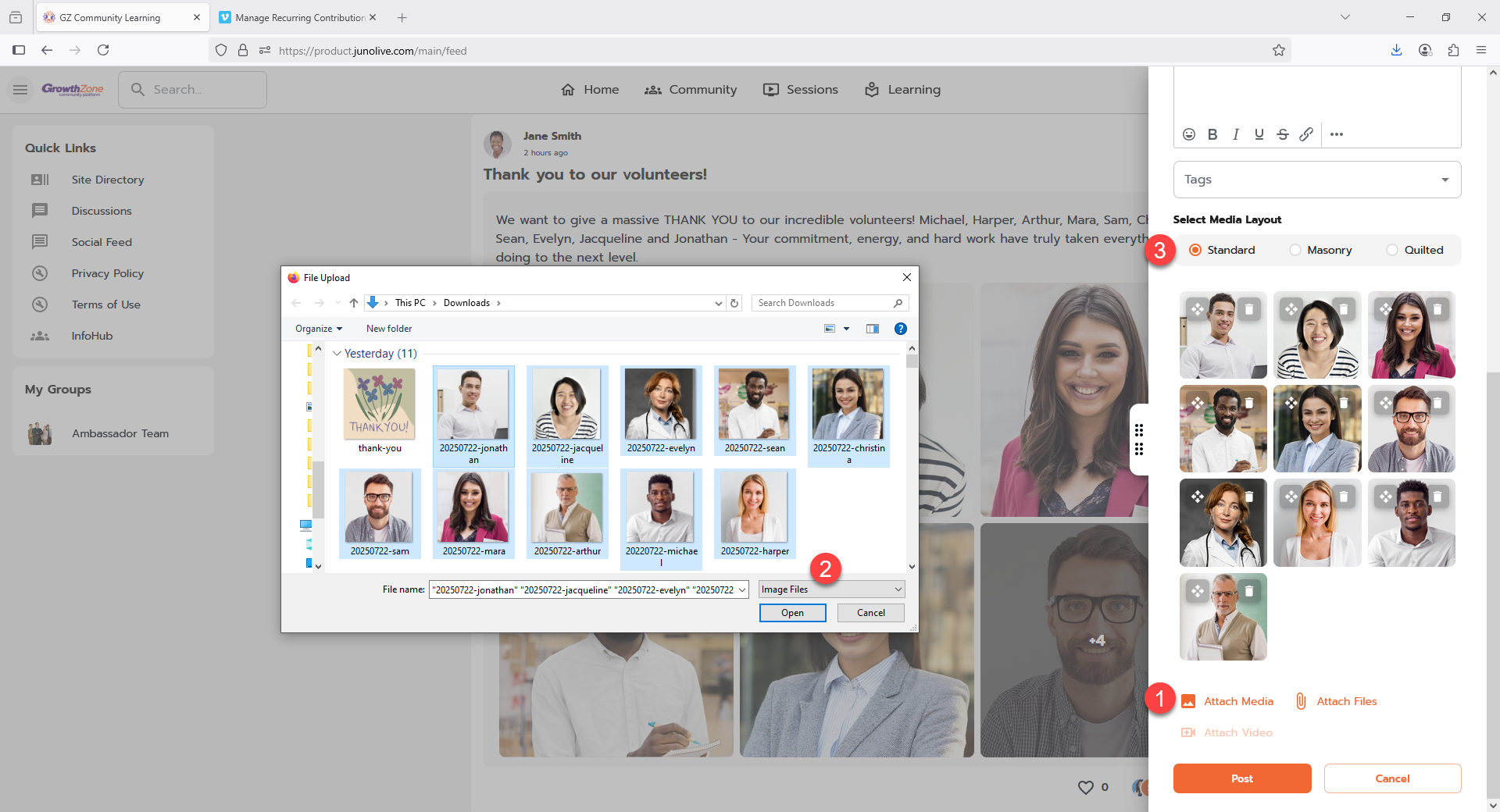Viewport: 1500px width, 812px height.
Task: Open the Sessions navigation item
Action: (801, 90)
